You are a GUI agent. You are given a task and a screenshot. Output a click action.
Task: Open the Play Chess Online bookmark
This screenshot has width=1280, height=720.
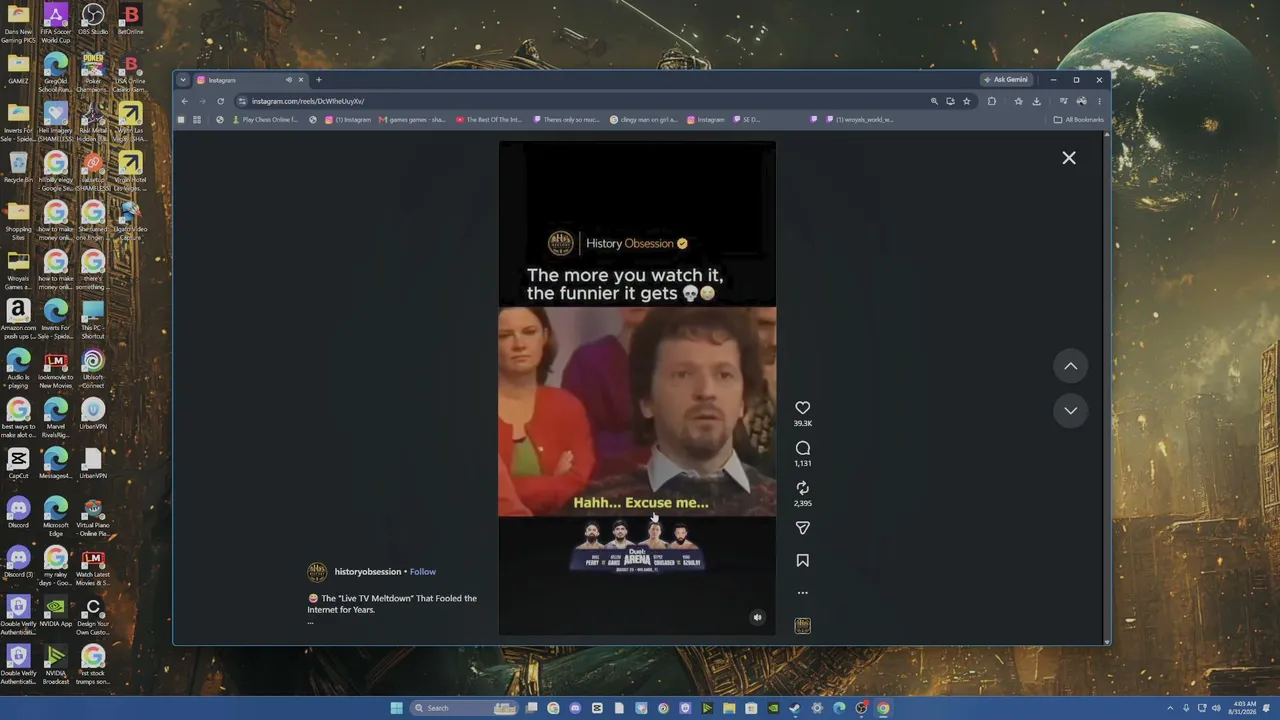point(265,120)
